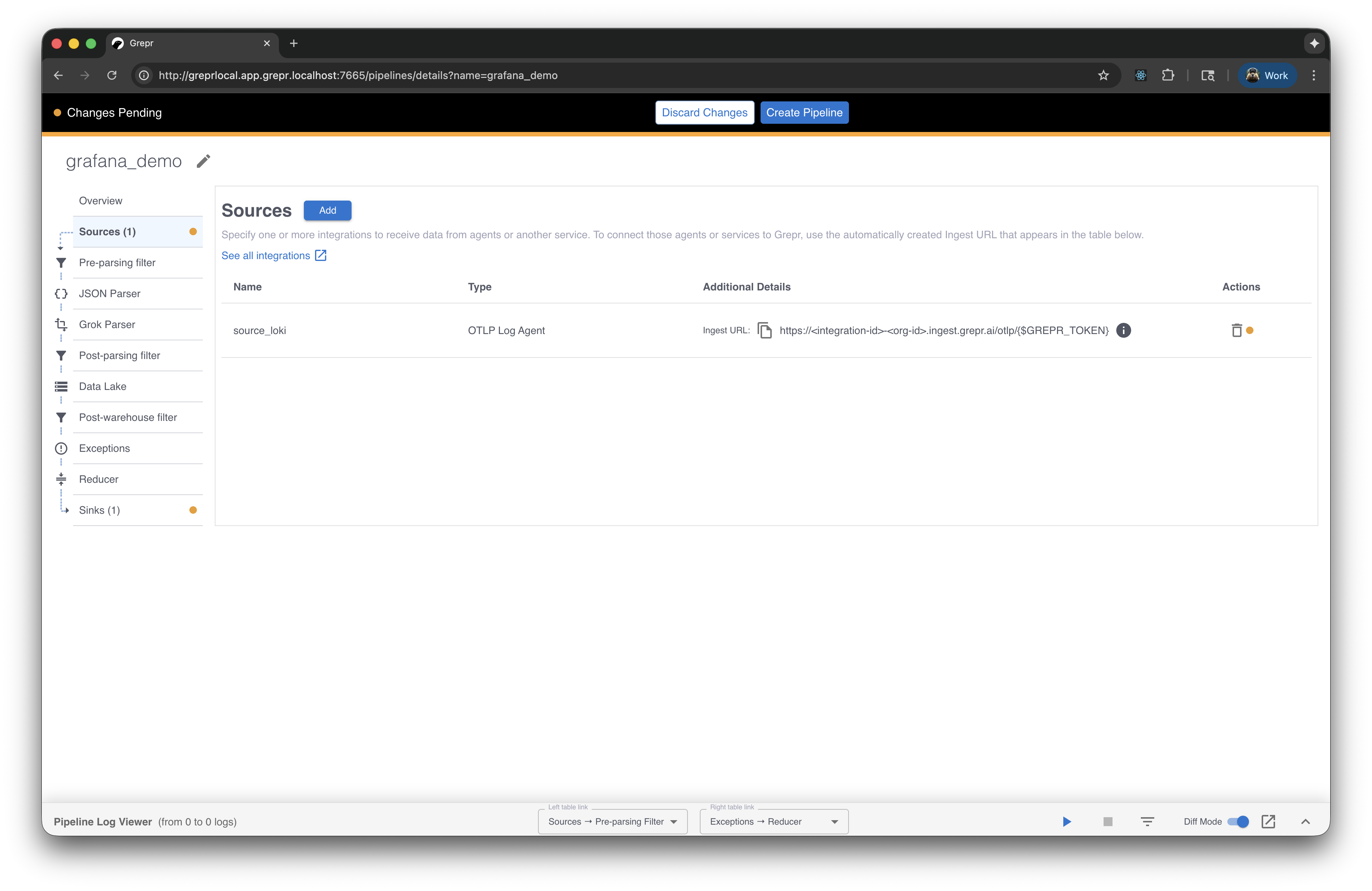Go to the Sinks (1) section

tap(100, 510)
